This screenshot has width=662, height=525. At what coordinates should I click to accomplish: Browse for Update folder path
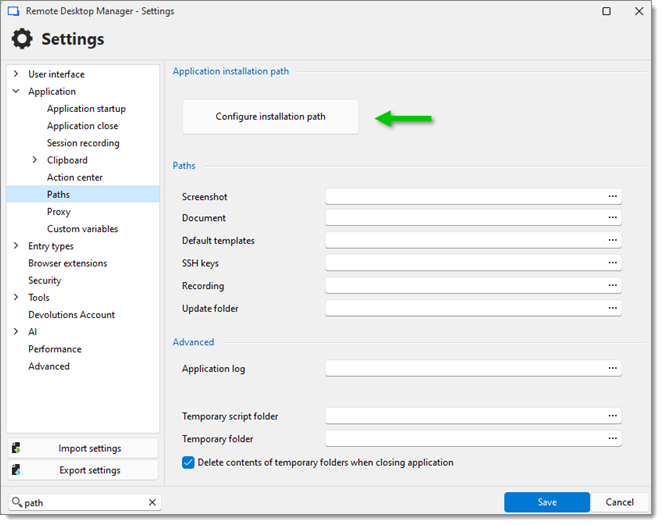click(612, 309)
